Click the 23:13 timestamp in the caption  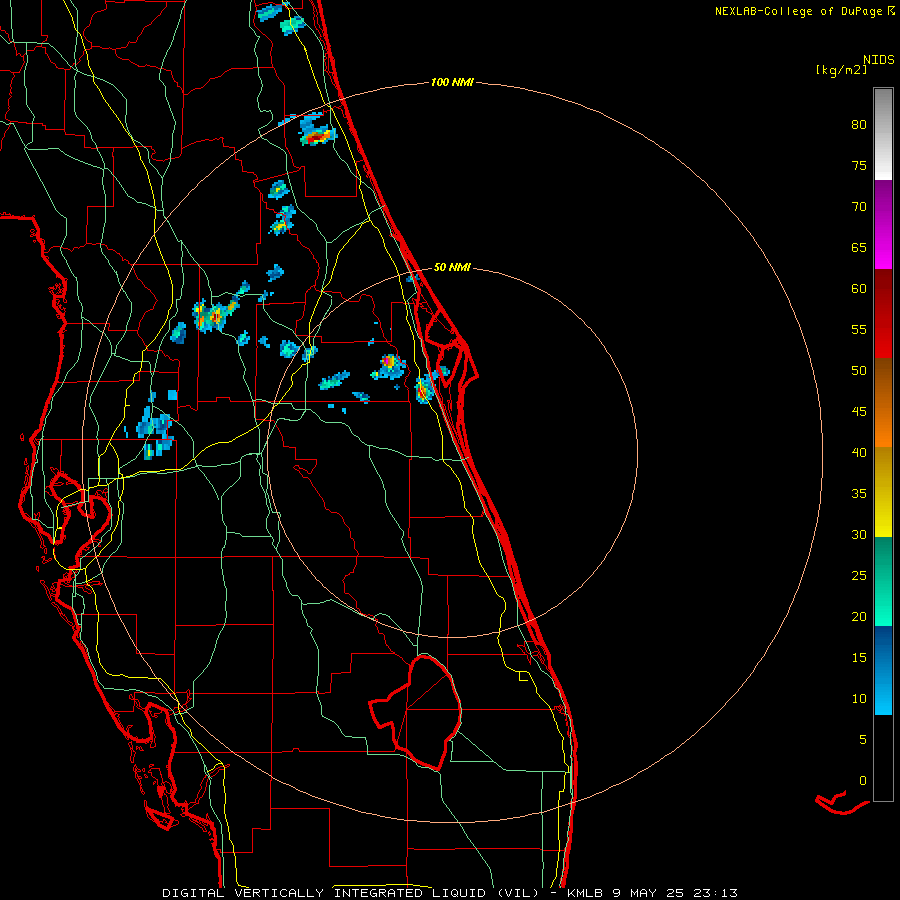715,893
